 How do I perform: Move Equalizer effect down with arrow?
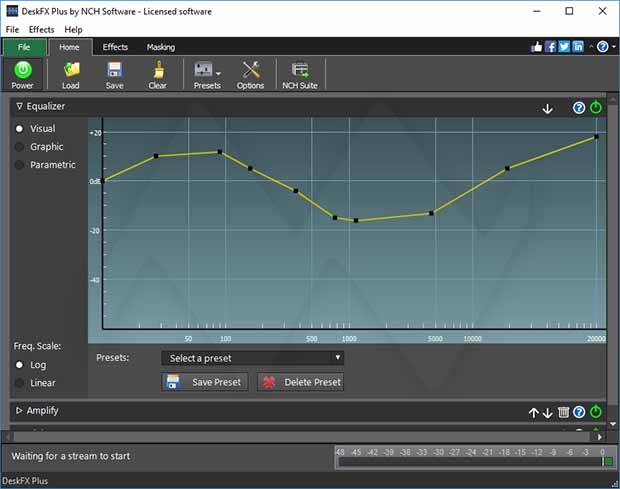click(x=548, y=108)
